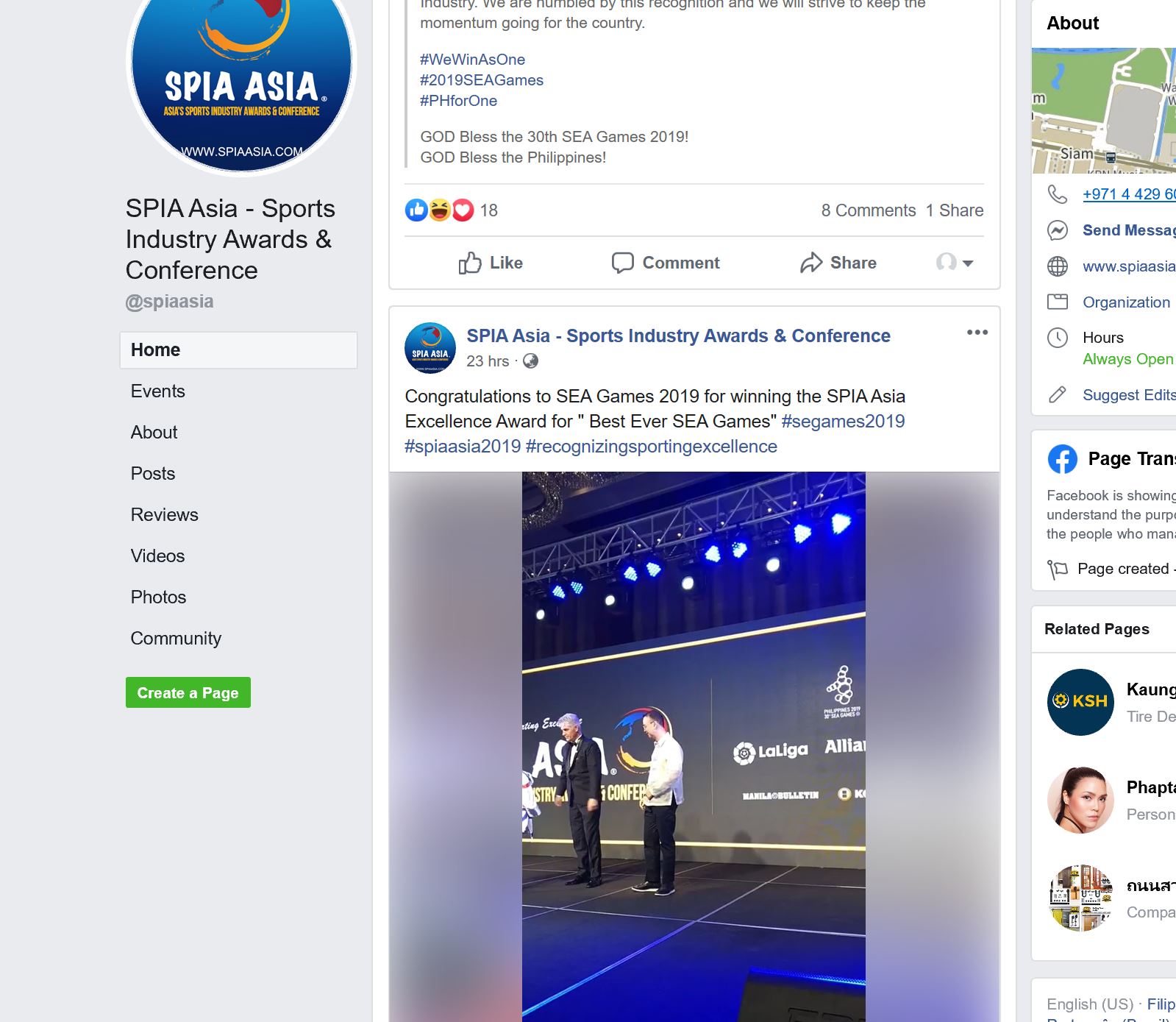1176x1022 pixels.
Task: Expand the profile selector dropdown arrow
Action: coord(968,263)
